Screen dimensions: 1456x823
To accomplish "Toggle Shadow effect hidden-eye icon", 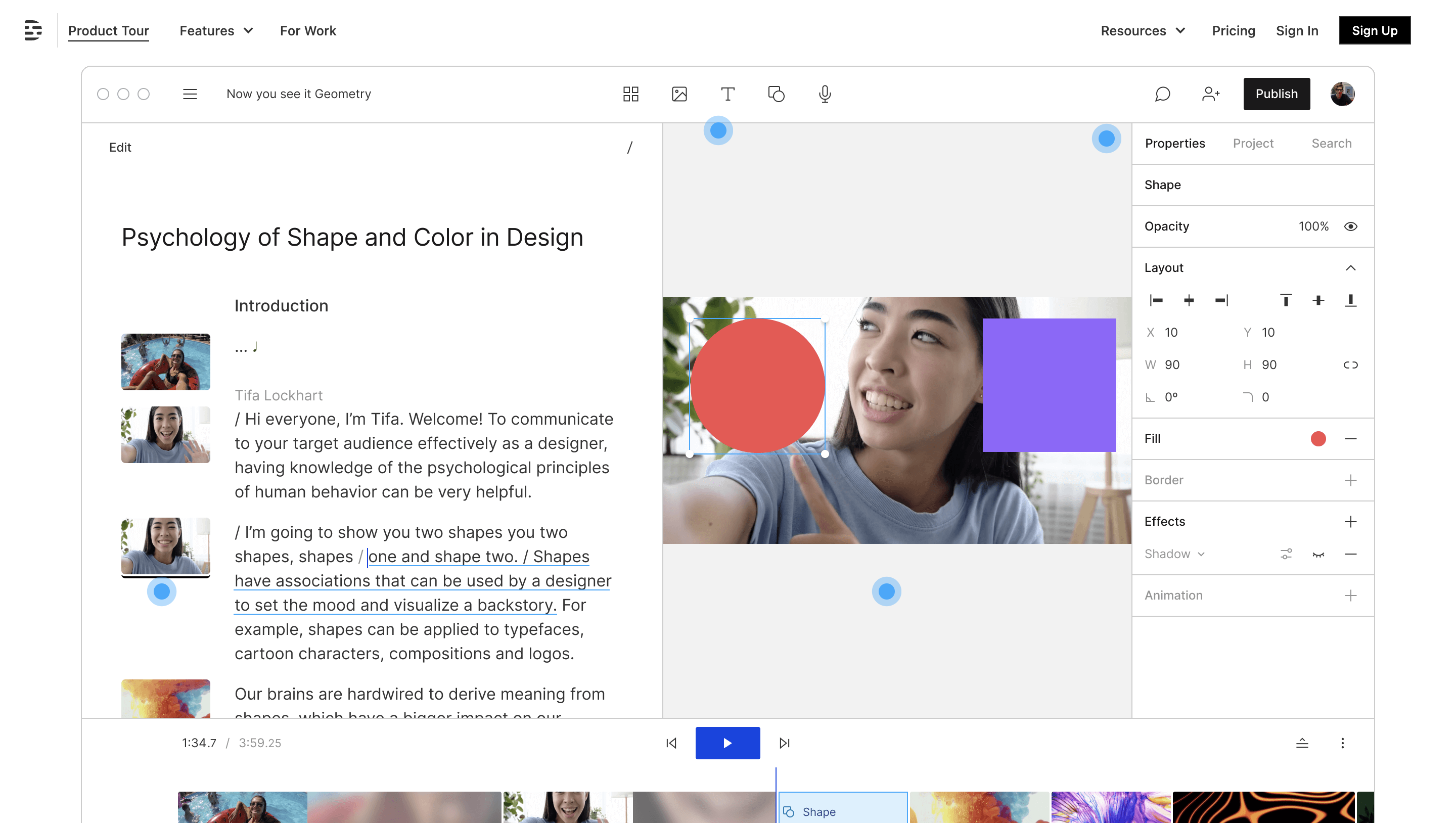I will [1318, 554].
